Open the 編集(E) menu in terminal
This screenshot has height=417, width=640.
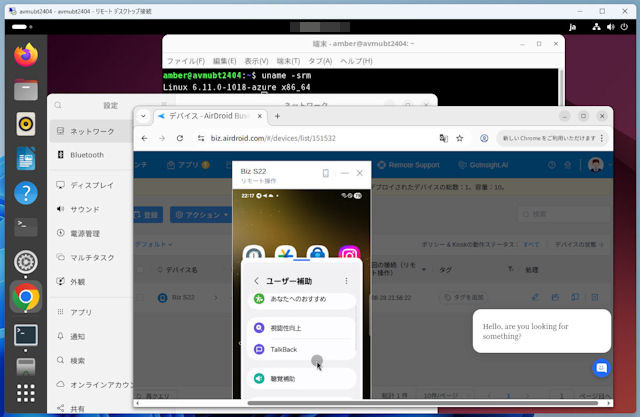[x=226, y=61]
